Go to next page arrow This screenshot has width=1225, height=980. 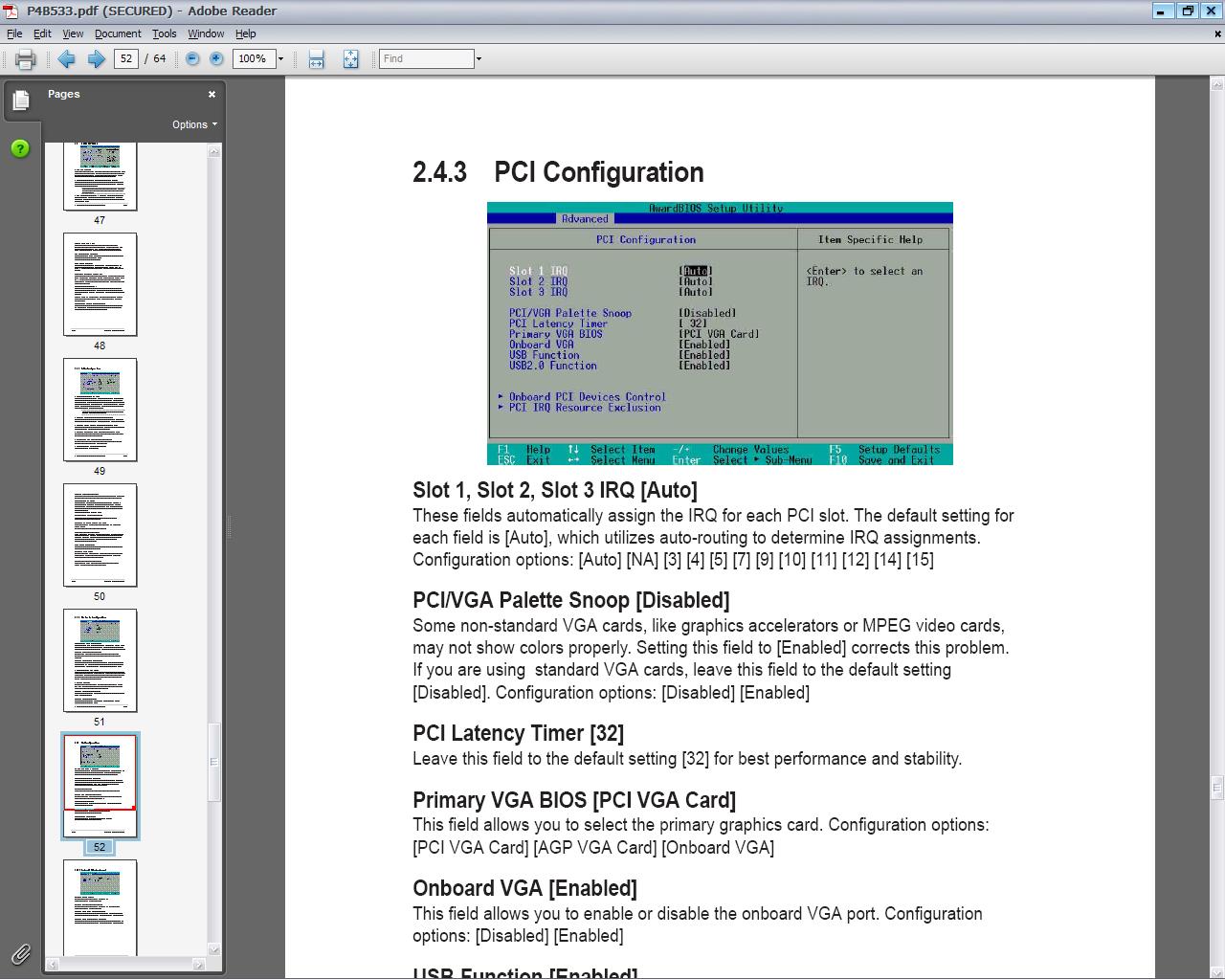[96, 59]
